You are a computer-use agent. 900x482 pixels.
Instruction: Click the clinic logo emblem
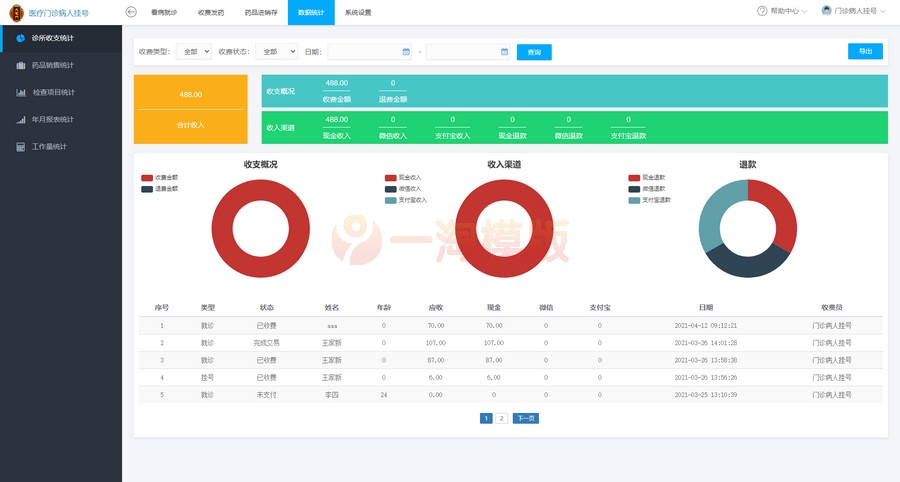click(x=17, y=12)
